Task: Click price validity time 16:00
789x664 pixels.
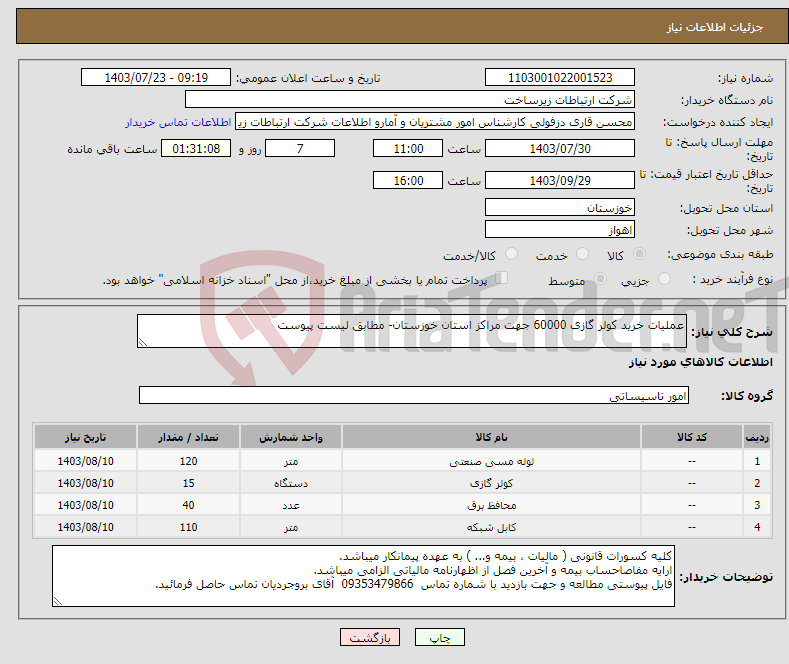Action: pyautogui.click(x=408, y=180)
